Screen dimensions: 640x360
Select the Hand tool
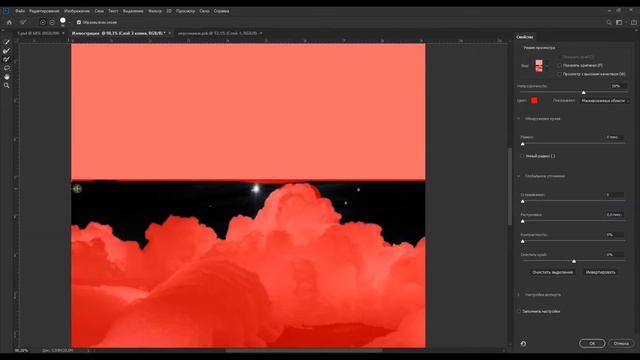coord(7,77)
